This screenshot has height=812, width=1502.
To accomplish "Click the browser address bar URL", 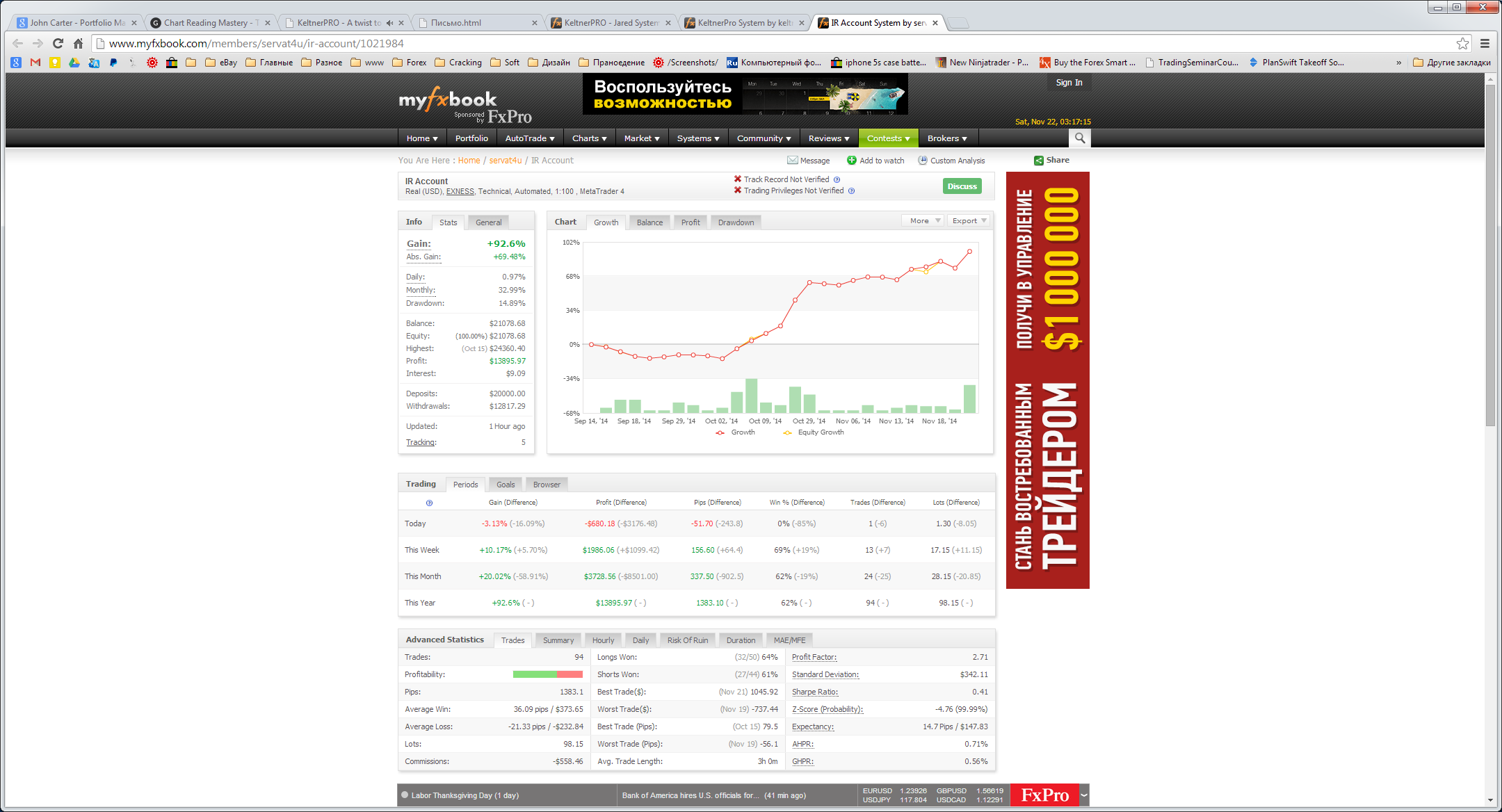I will tap(256, 43).
